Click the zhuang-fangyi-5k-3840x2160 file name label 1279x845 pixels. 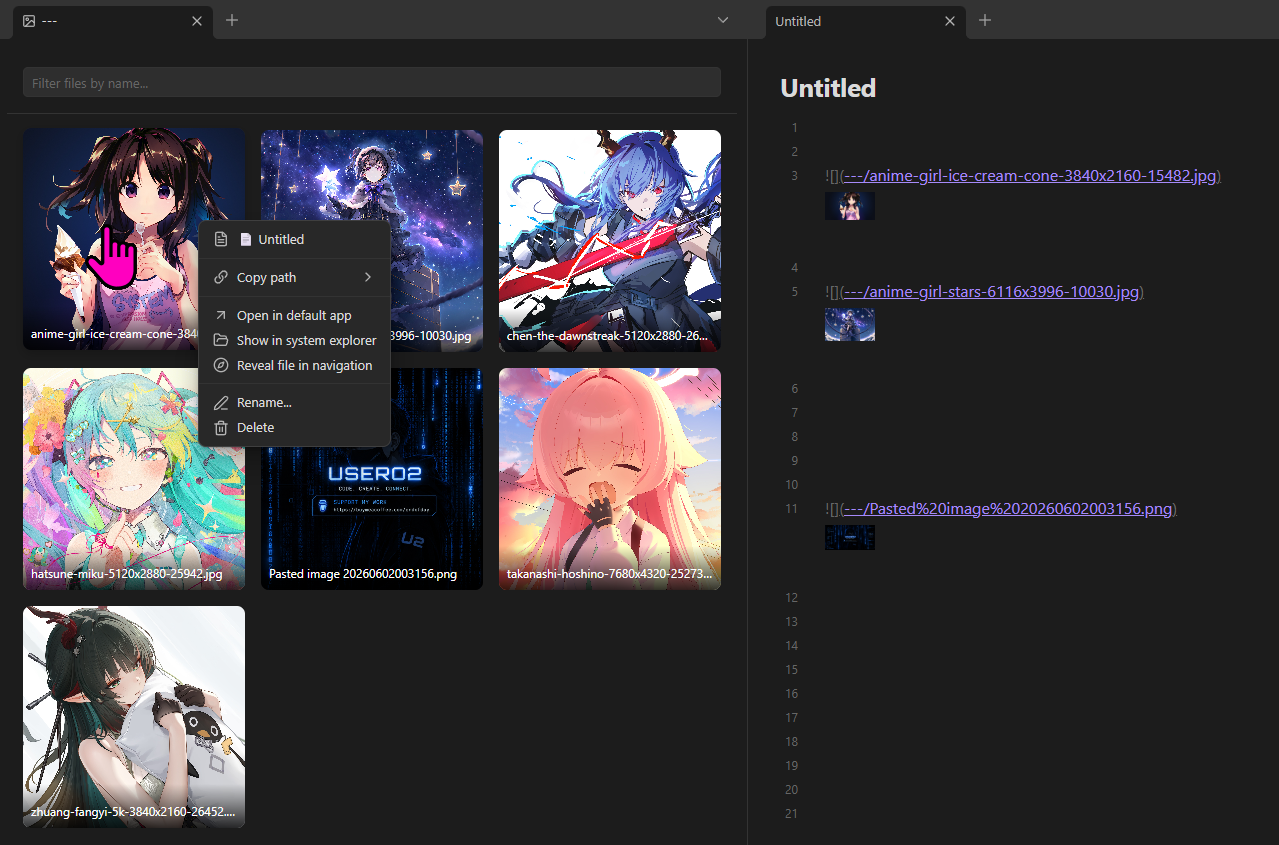(x=133, y=812)
